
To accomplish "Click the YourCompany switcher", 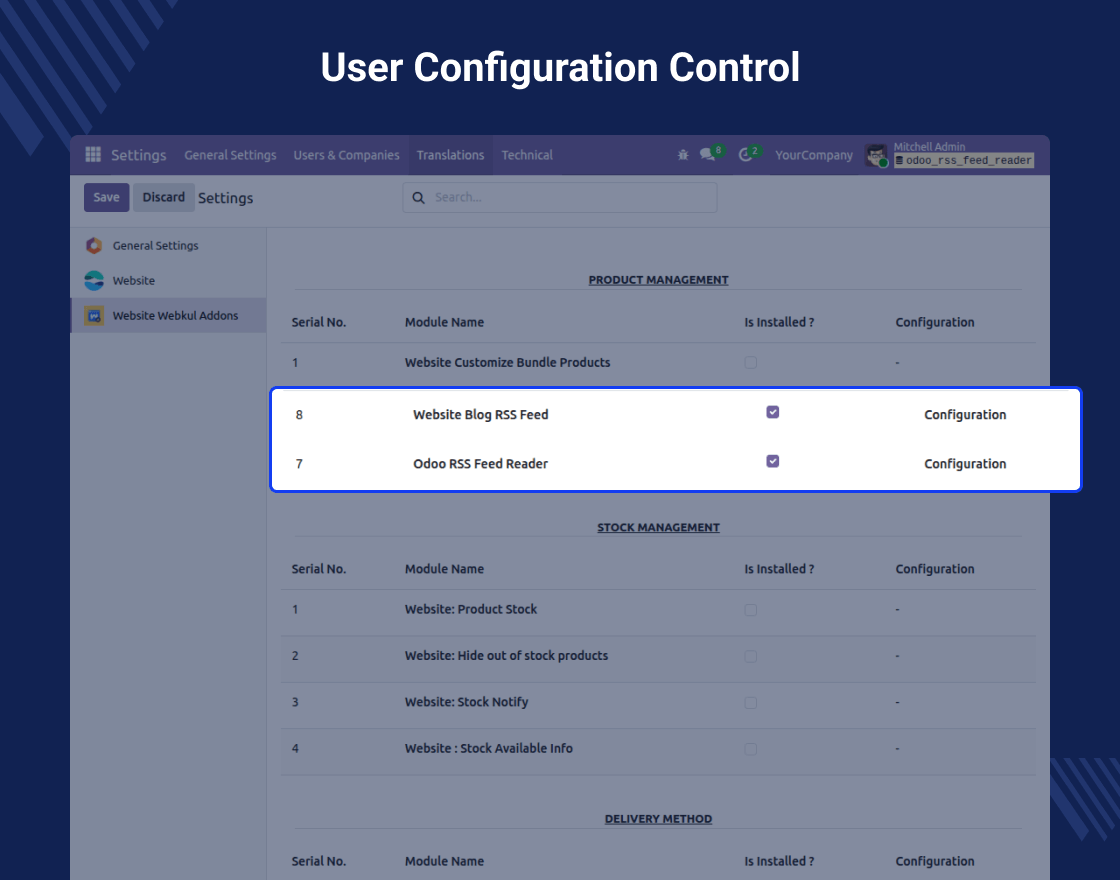I will (814, 155).
